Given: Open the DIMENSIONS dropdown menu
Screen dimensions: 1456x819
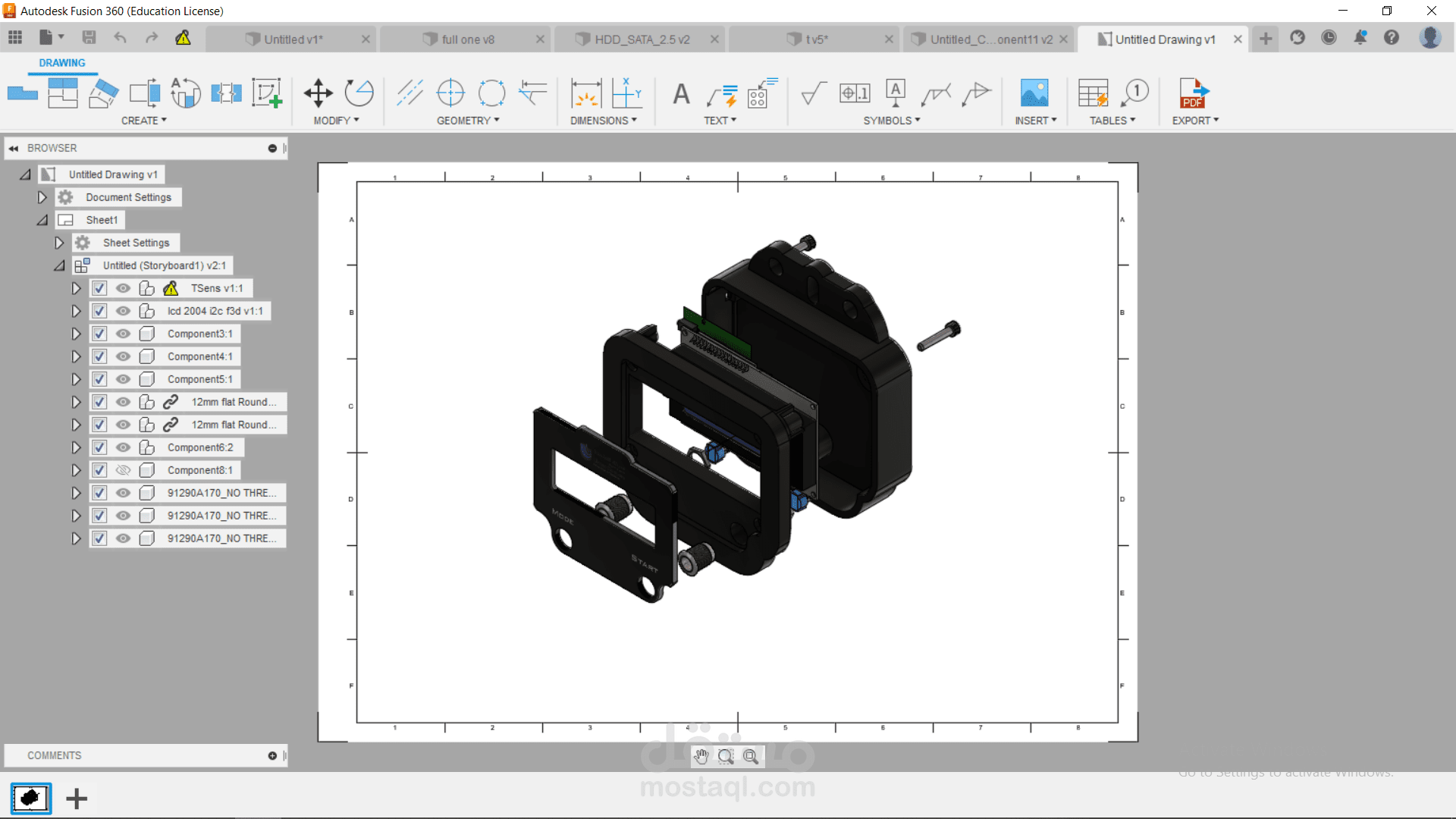Looking at the screenshot, I should tap(604, 121).
